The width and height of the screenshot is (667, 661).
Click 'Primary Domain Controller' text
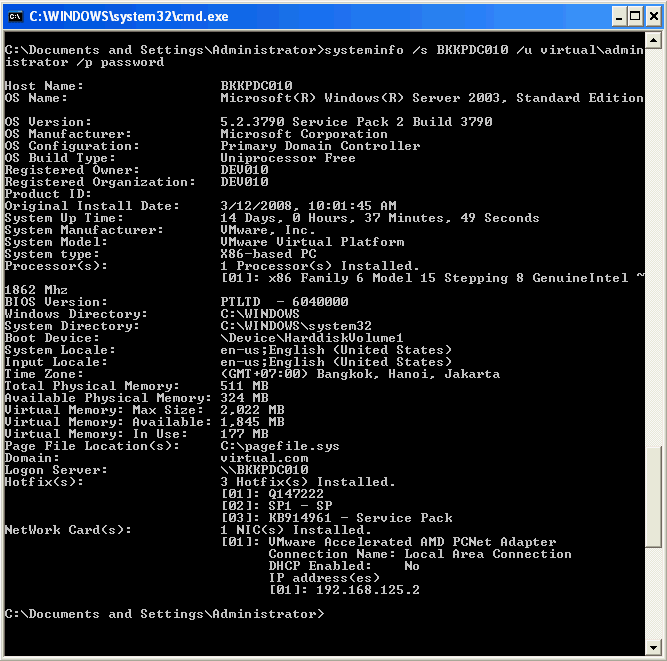point(320,146)
